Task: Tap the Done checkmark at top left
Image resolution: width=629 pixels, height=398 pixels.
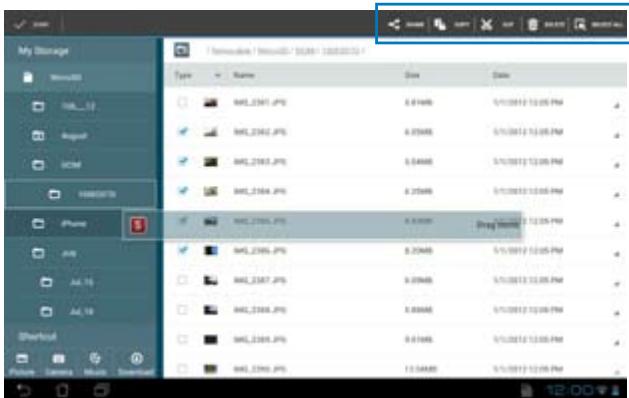Action: pyautogui.click(x=19, y=24)
